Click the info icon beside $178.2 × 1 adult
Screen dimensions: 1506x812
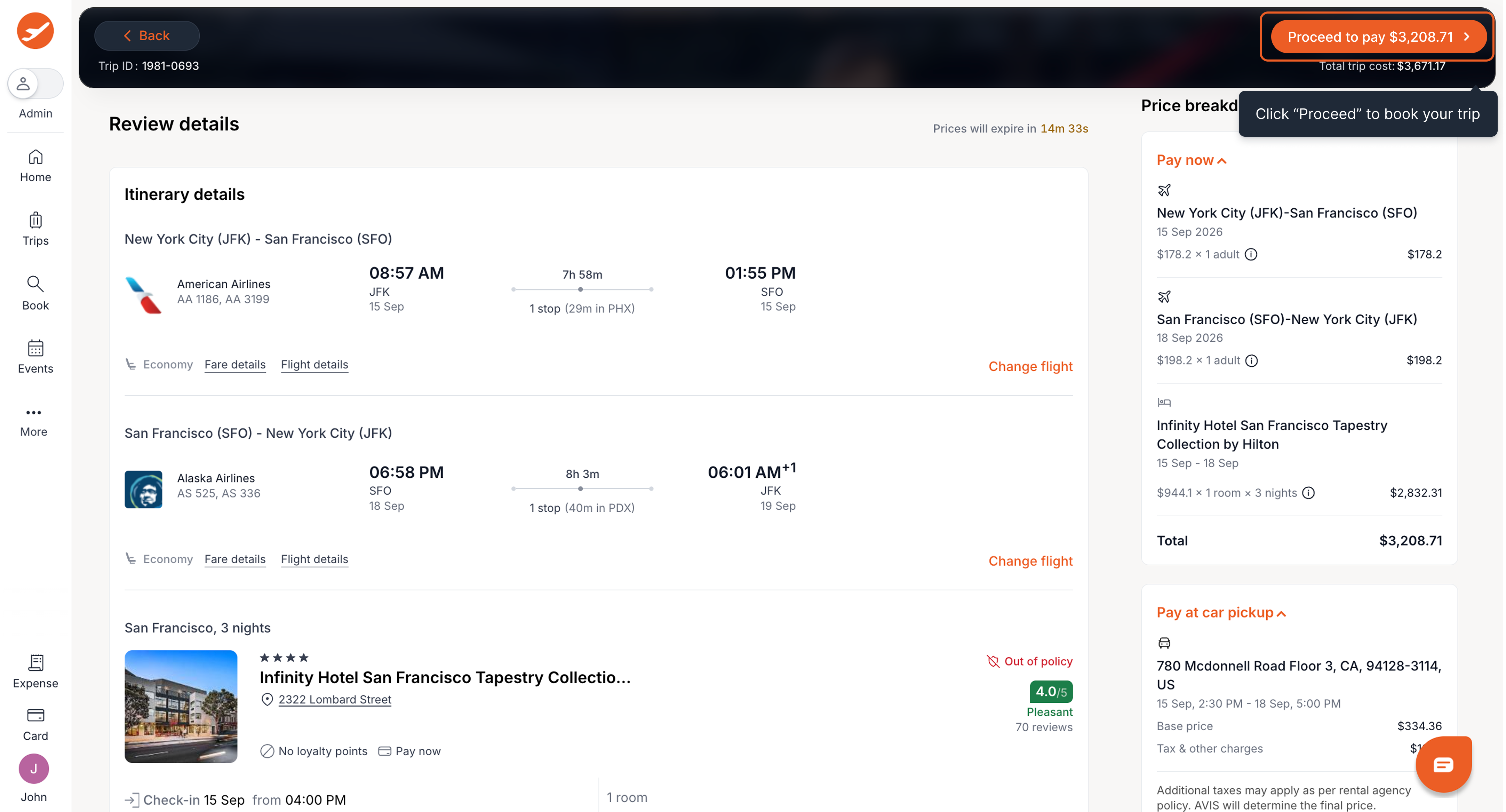click(1251, 254)
